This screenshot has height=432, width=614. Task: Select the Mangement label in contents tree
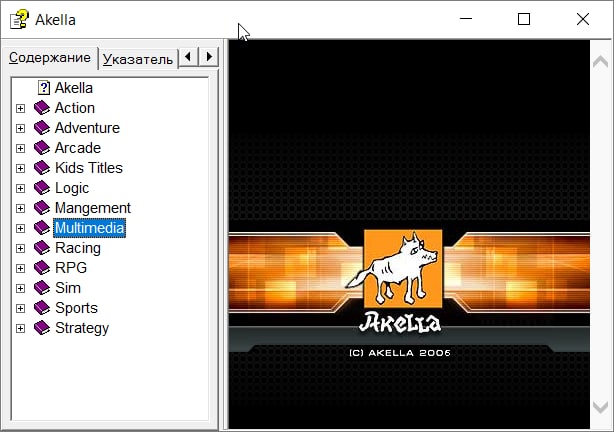[x=93, y=208]
